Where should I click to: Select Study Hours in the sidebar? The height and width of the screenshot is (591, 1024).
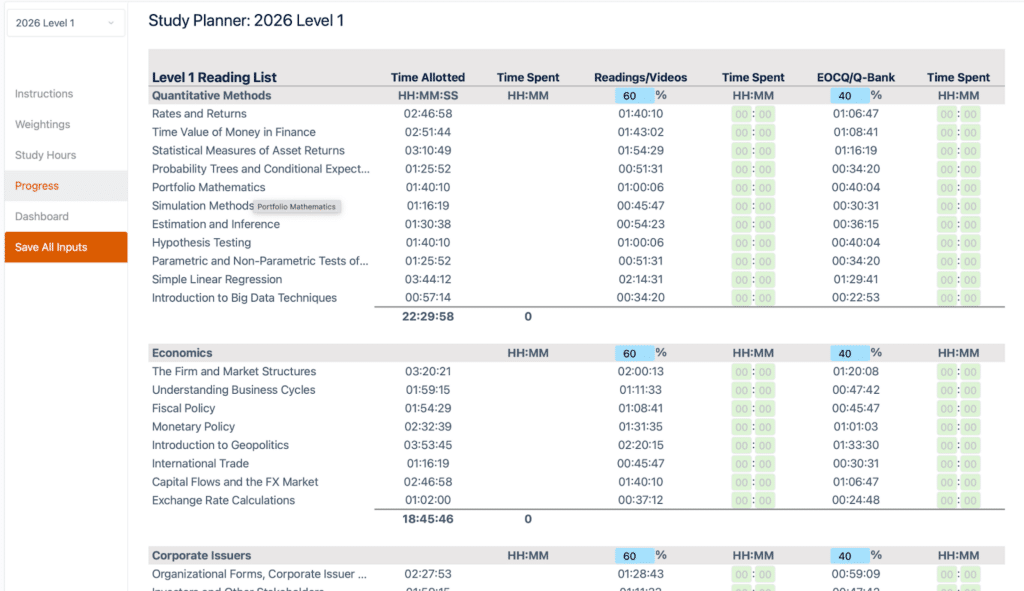46,155
